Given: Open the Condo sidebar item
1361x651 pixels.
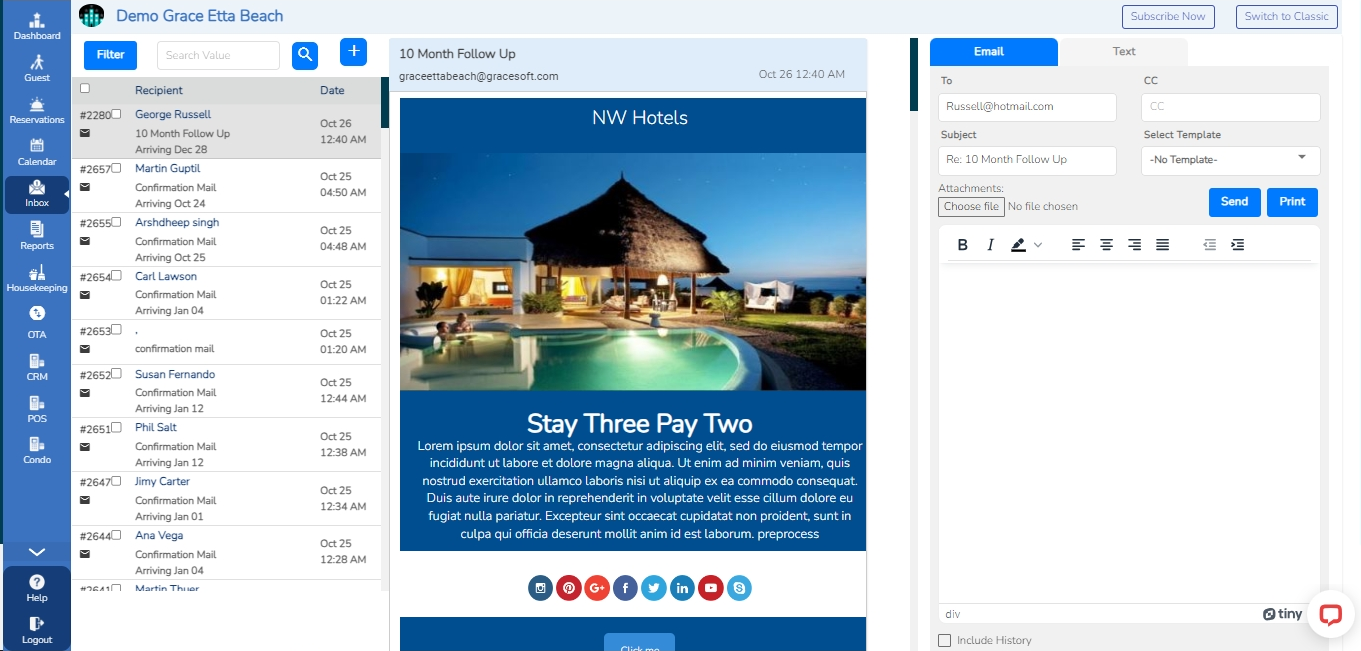Looking at the screenshot, I should [37, 450].
